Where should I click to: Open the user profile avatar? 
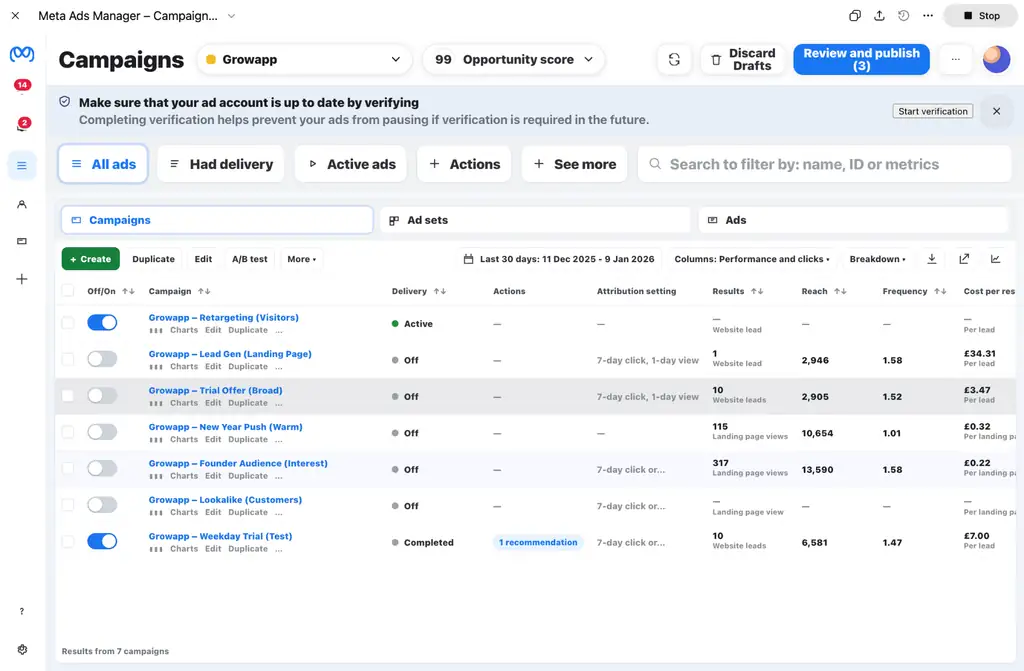[997, 59]
